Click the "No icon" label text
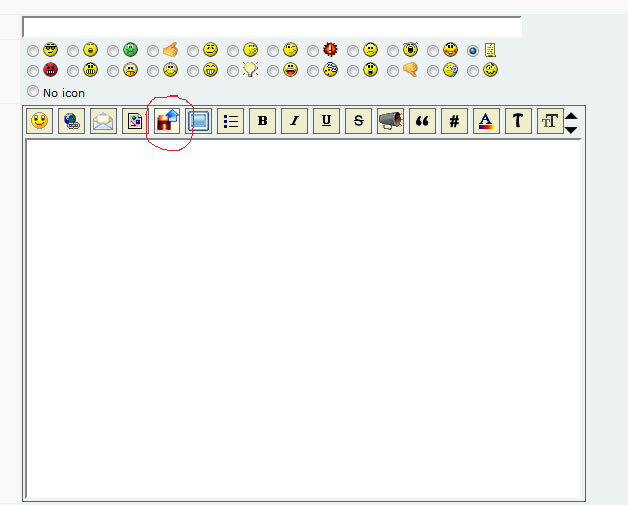 coord(64,93)
